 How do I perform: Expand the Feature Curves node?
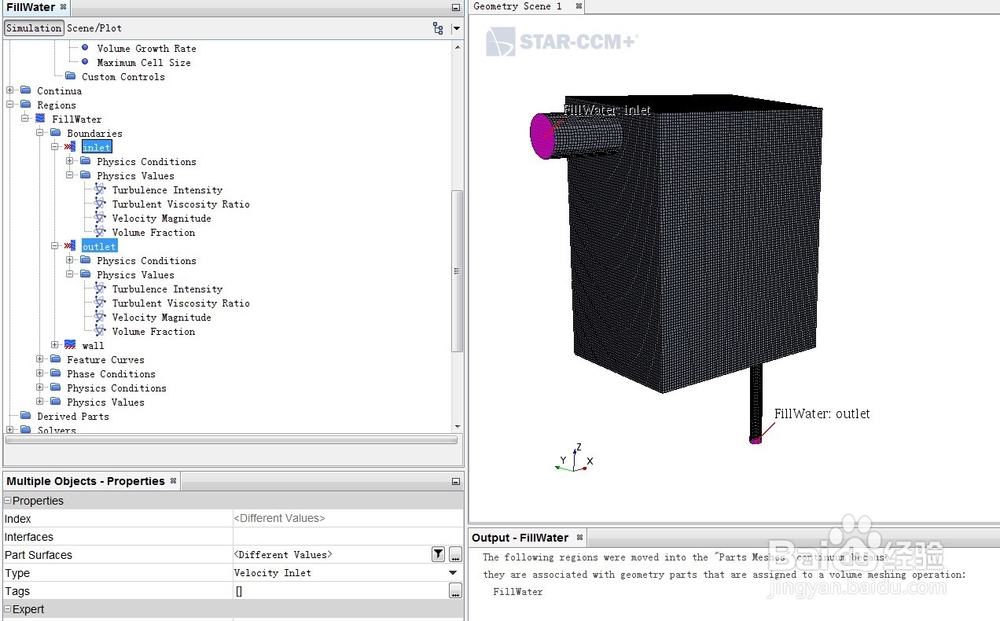(40, 359)
